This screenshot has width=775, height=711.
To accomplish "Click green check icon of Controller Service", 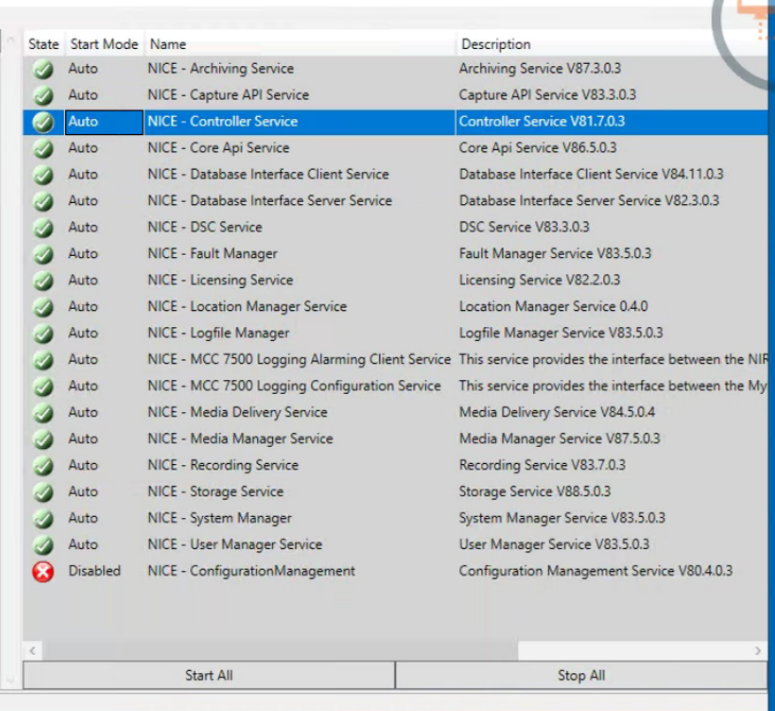I will click(x=43, y=122).
